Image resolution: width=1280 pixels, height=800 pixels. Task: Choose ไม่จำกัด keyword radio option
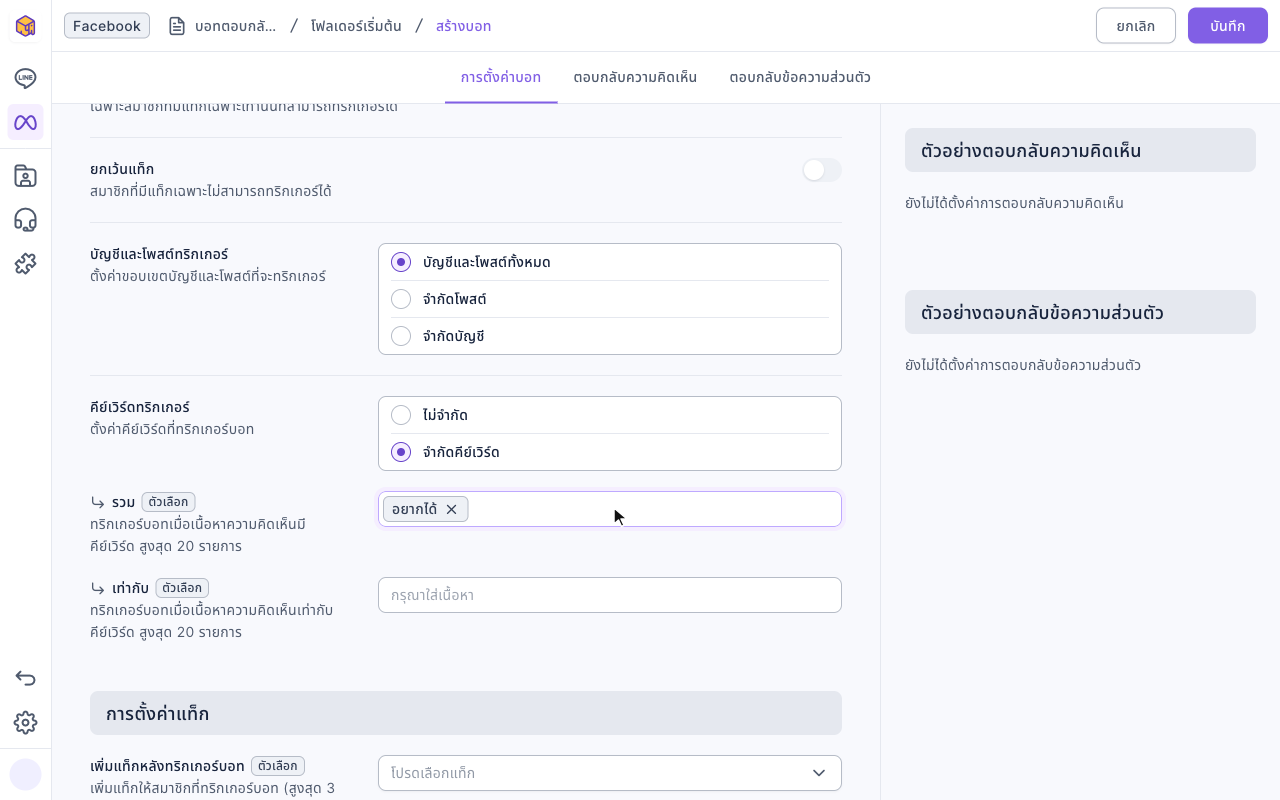401,415
